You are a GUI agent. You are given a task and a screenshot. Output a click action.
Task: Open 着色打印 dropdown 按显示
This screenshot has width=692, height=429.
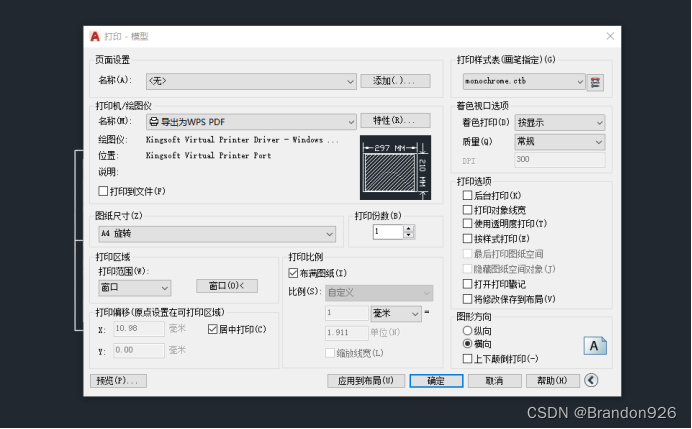(x=560, y=123)
